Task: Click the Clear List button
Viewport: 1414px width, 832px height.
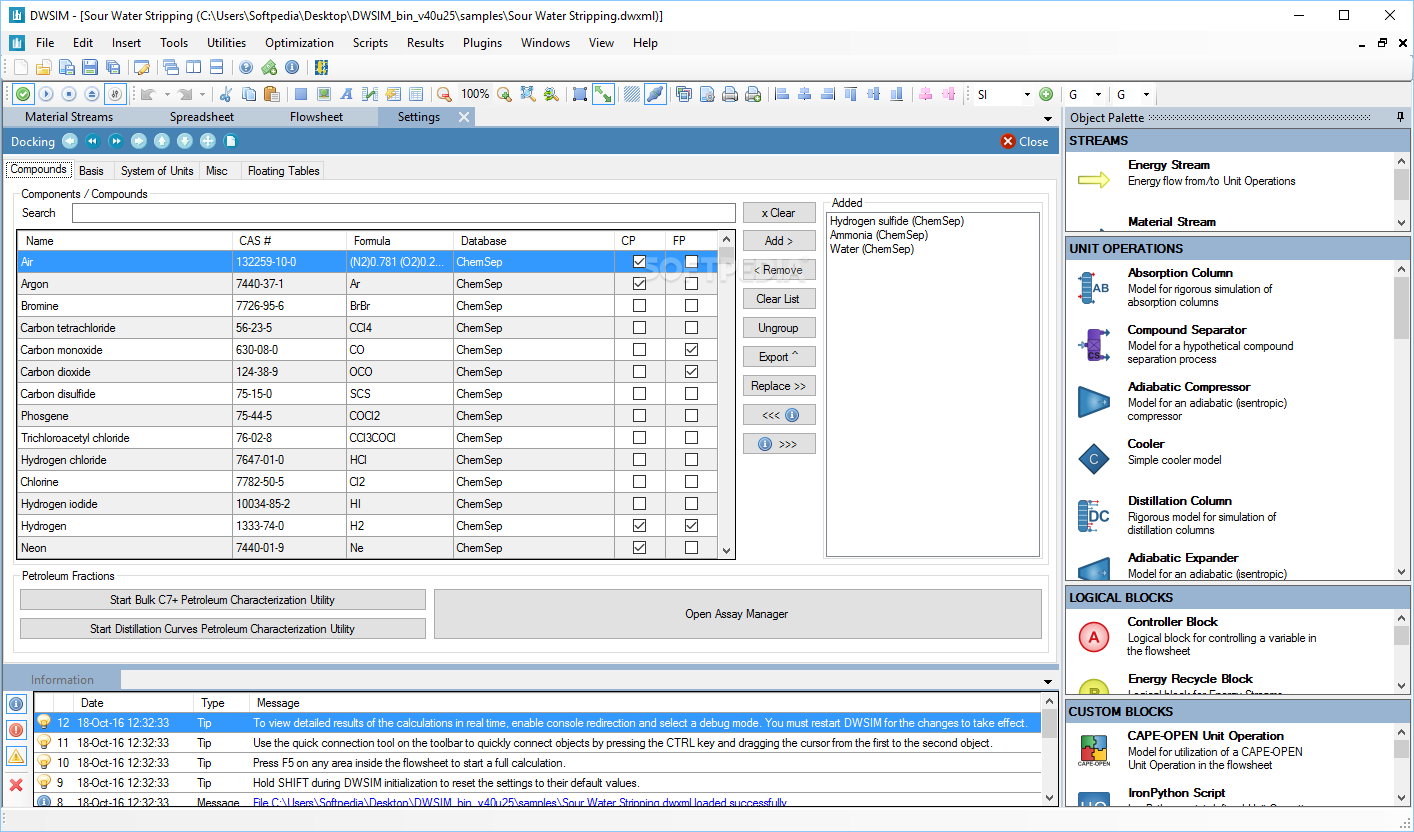Action: tap(779, 299)
